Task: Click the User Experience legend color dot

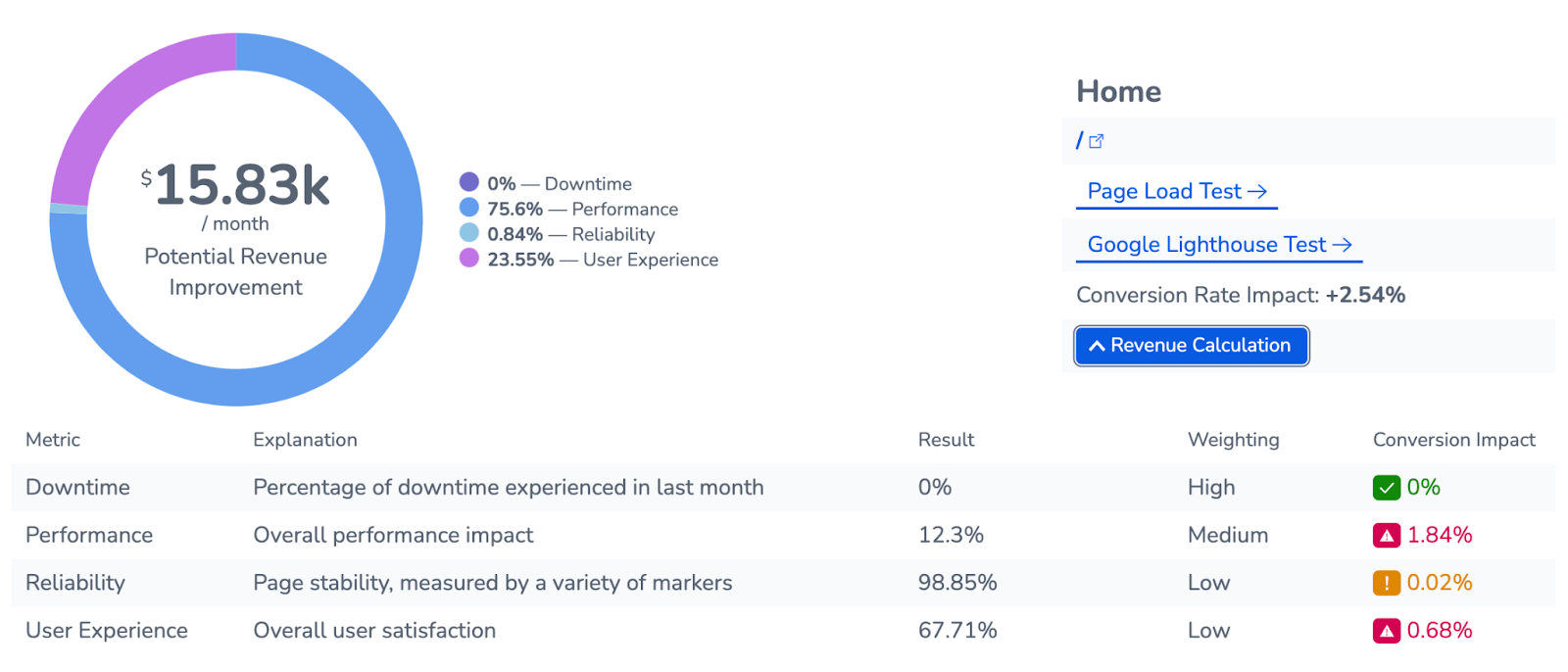Action: (469, 259)
